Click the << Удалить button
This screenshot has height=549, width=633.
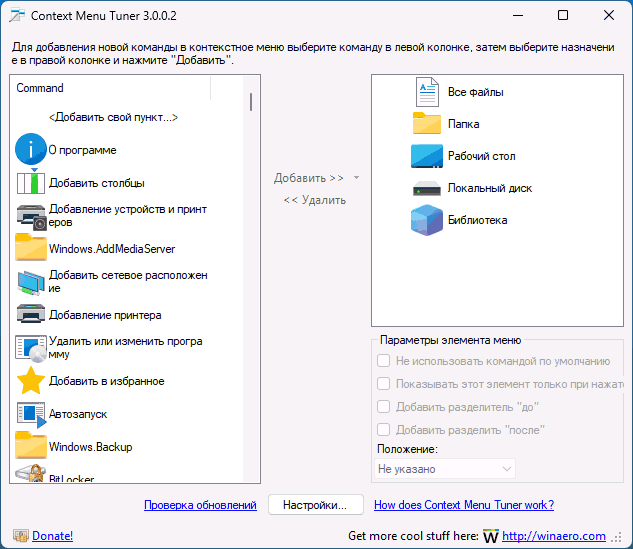coord(315,200)
